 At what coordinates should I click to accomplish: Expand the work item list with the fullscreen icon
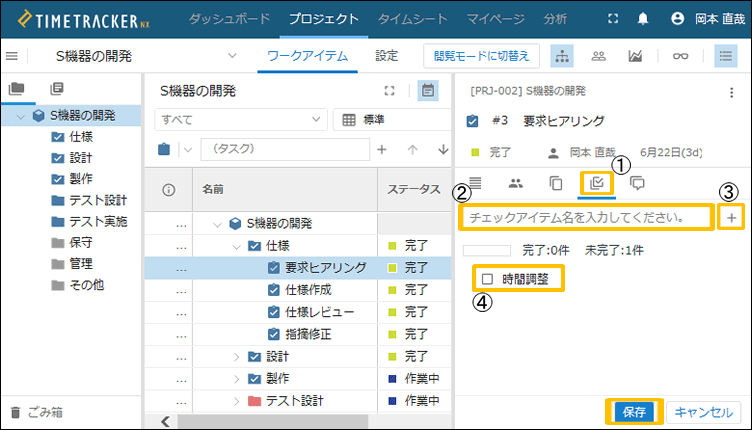coord(389,91)
